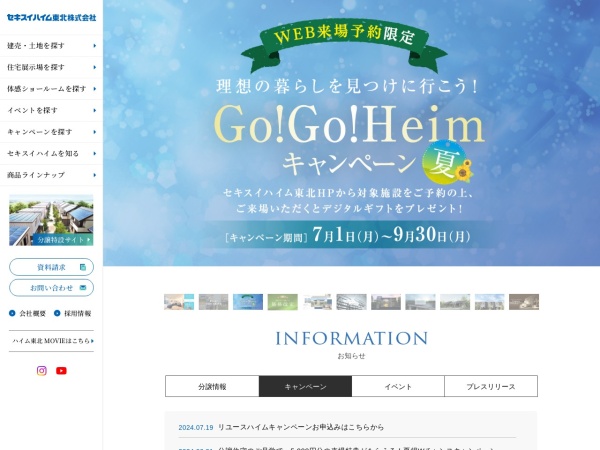Click the envelope icon beside お問い合わせ
Viewport: 600px width, 450px height.
pos(83,288)
